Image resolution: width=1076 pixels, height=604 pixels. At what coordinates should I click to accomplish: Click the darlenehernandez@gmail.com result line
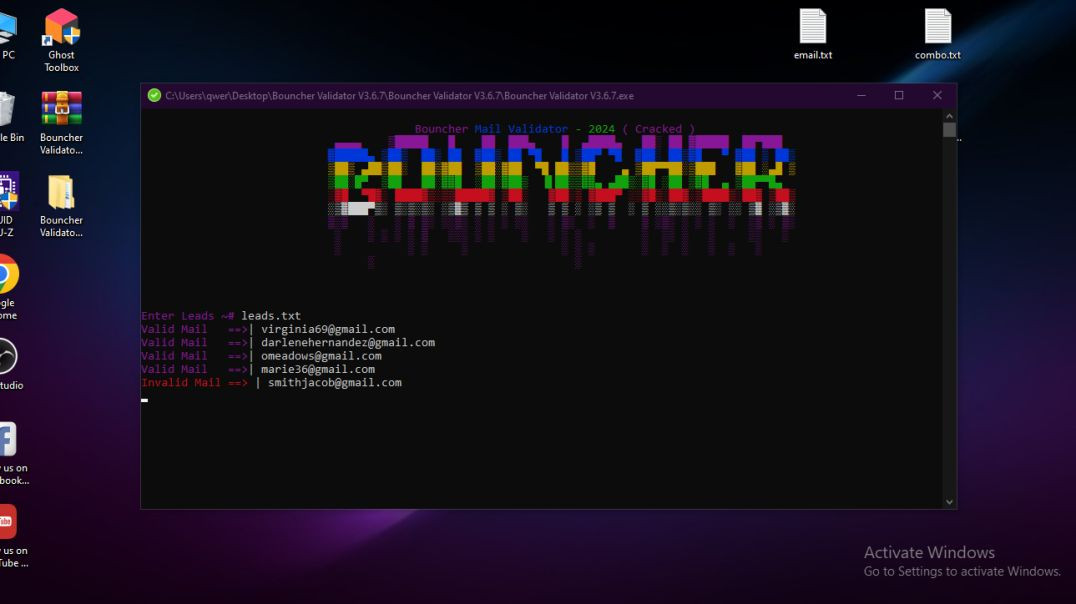coord(288,342)
